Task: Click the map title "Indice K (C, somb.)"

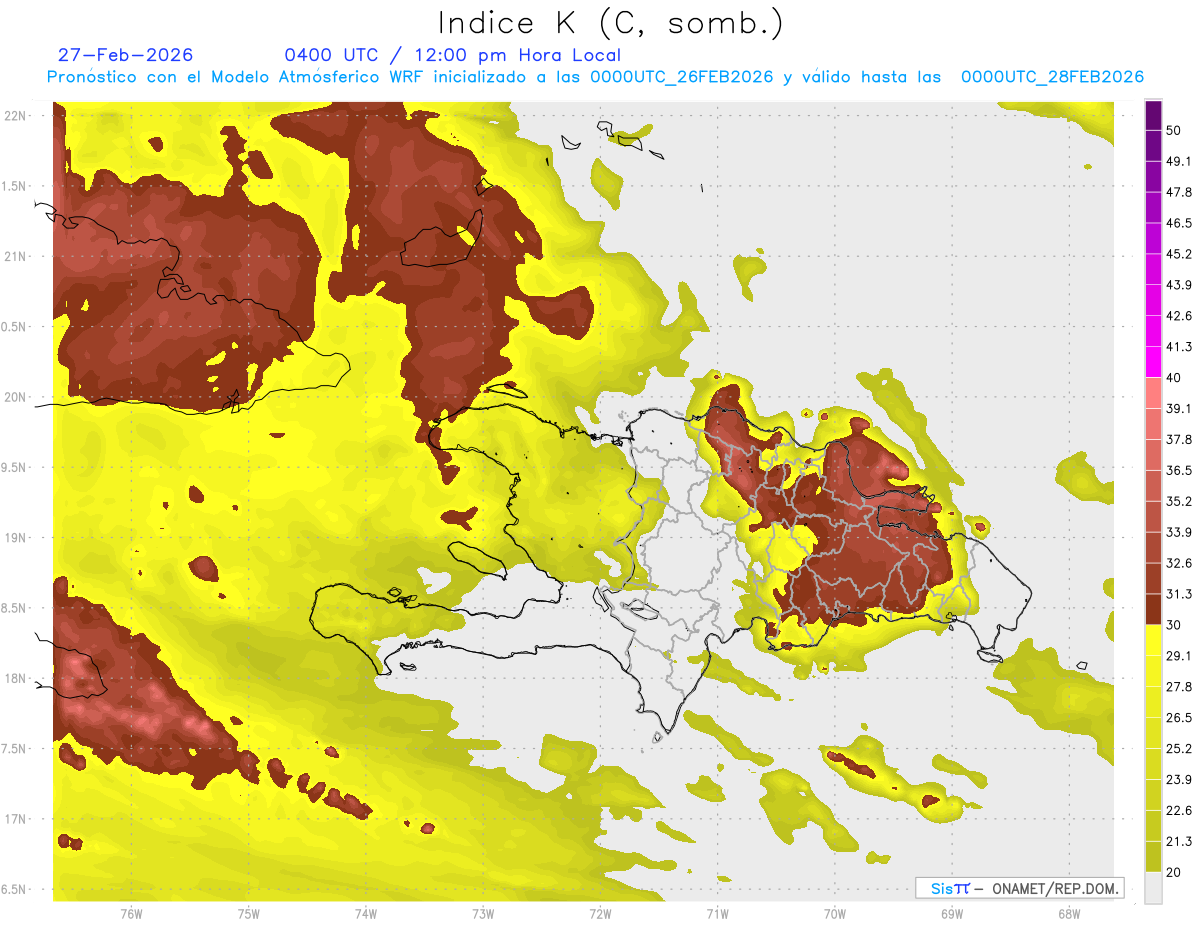Action: [x=610, y=24]
